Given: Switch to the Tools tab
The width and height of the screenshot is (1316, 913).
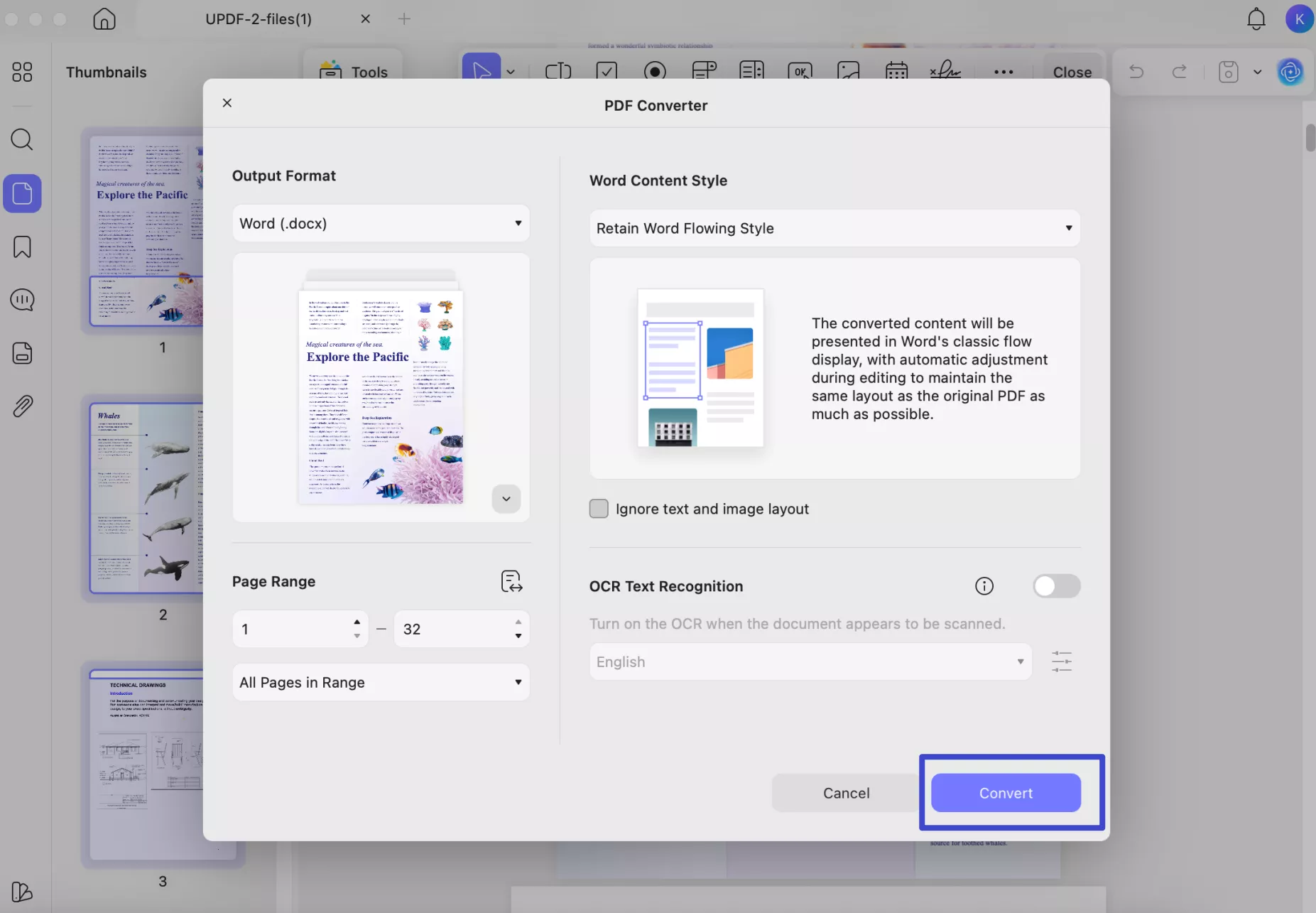Looking at the screenshot, I should (353, 72).
